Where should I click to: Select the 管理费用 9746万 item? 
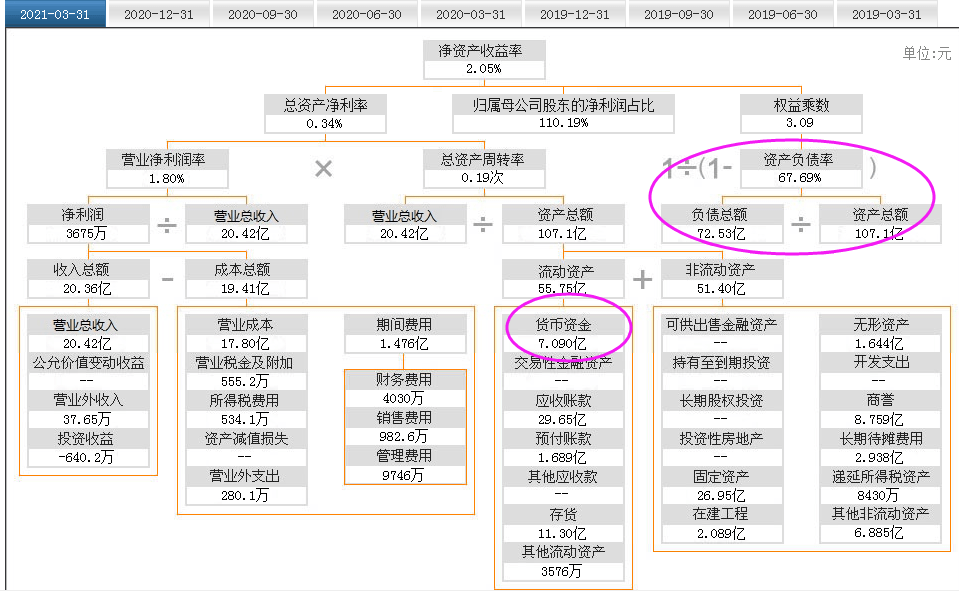pos(405,465)
